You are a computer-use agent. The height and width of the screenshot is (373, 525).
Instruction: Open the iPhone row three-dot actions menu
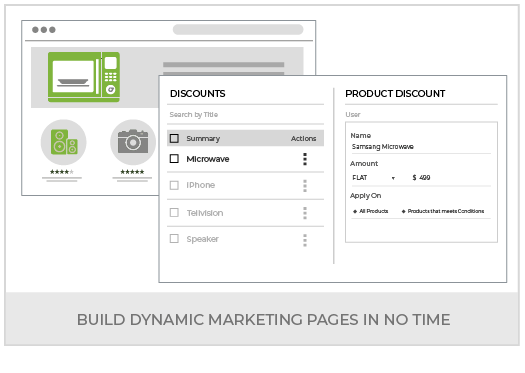pyautogui.click(x=305, y=186)
